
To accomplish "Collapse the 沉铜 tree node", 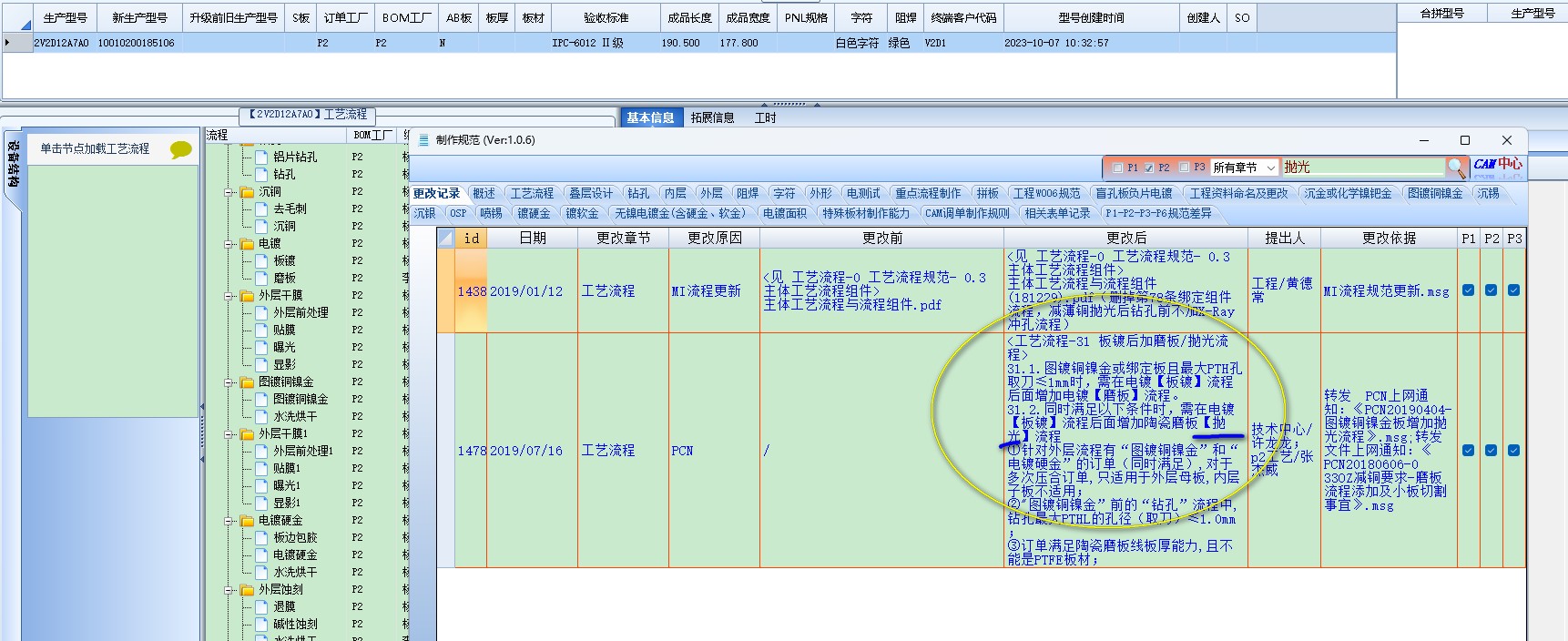I will (x=229, y=192).
